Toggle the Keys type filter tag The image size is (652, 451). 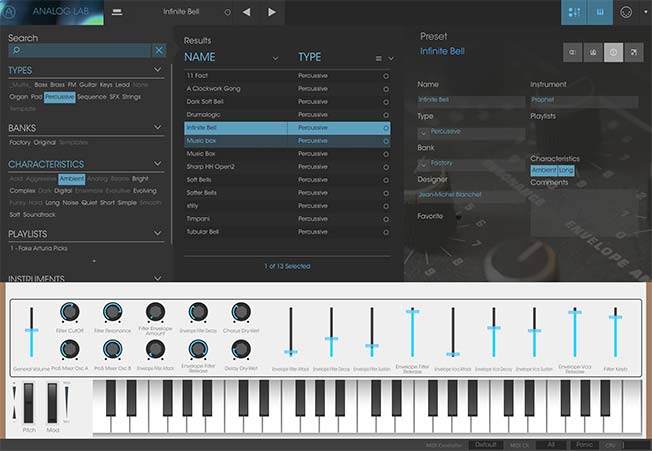(106, 85)
